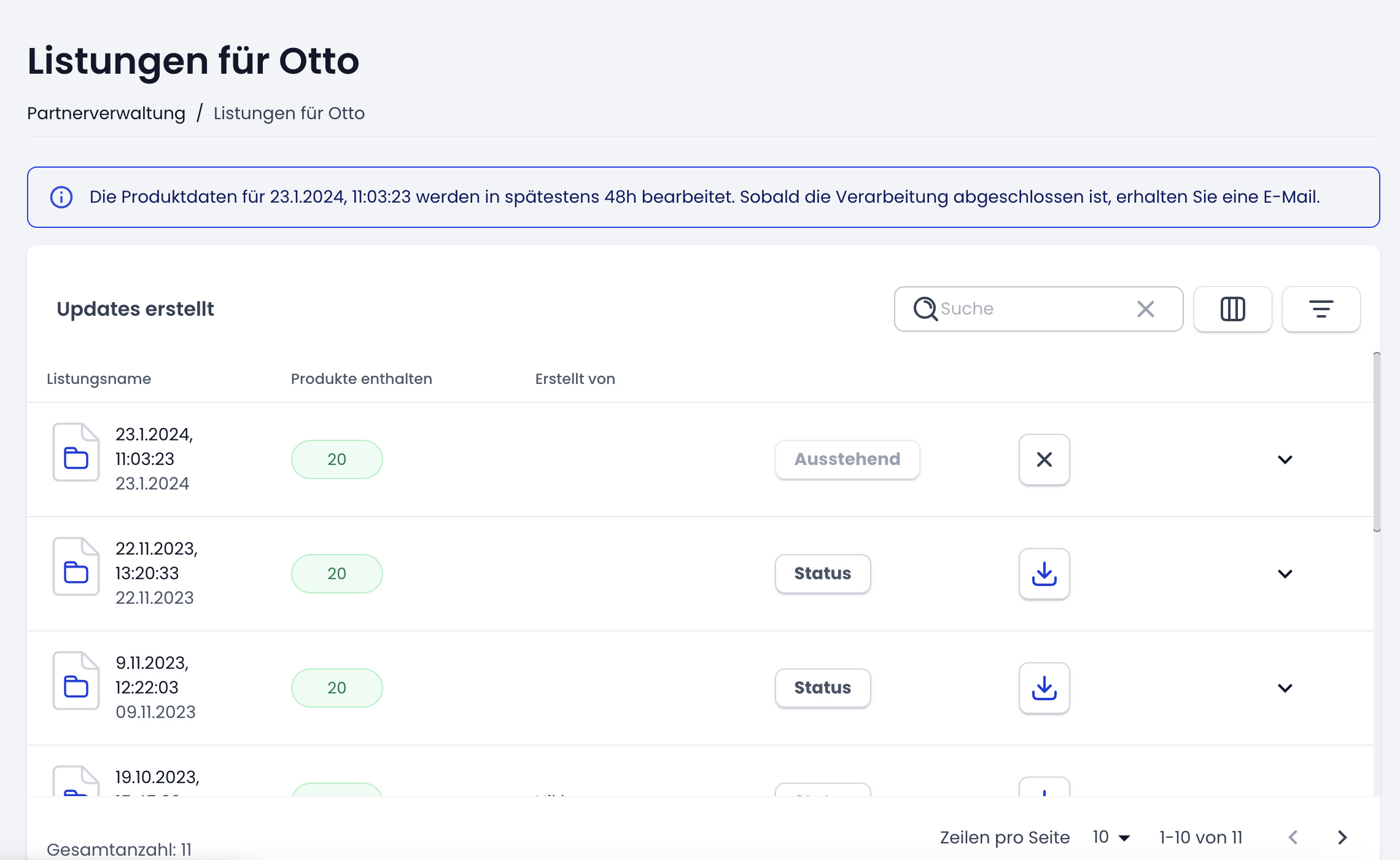Clear the search field with the X

point(1145,309)
